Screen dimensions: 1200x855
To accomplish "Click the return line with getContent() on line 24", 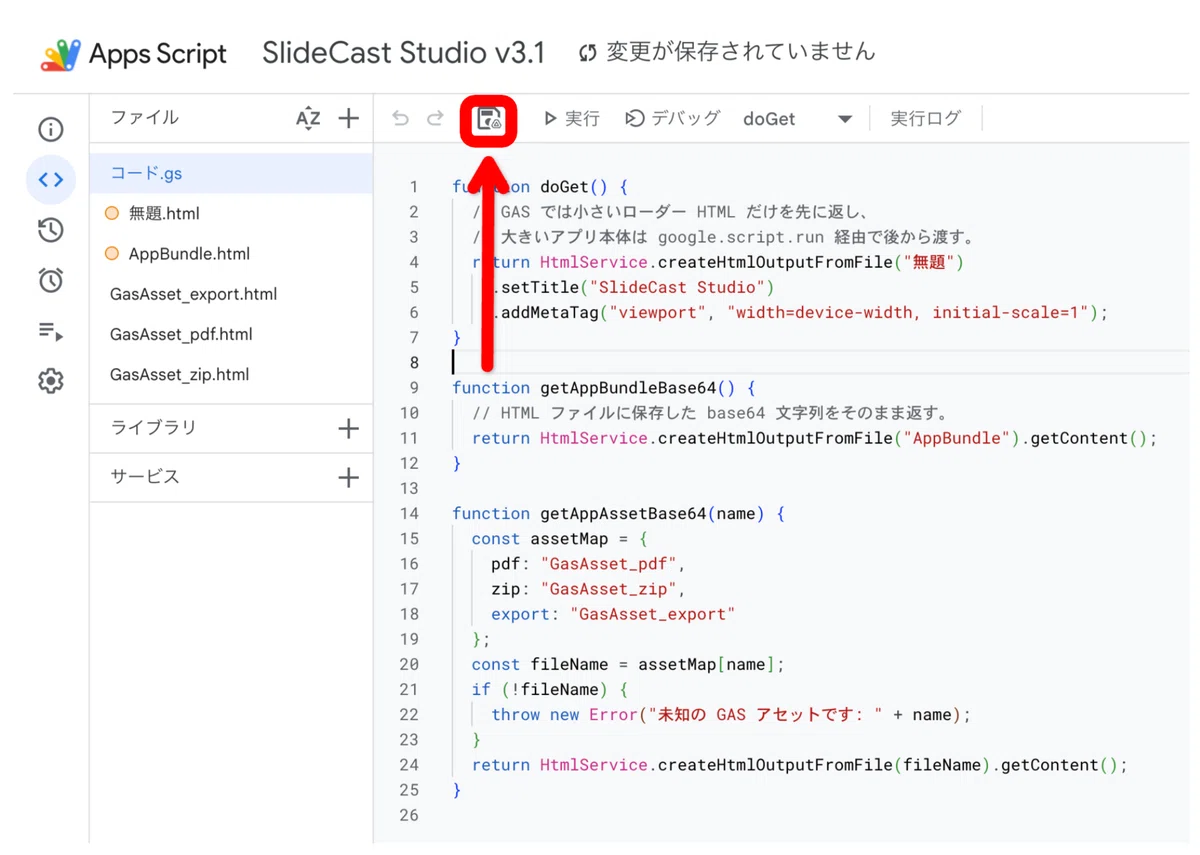I will tap(799, 764).
